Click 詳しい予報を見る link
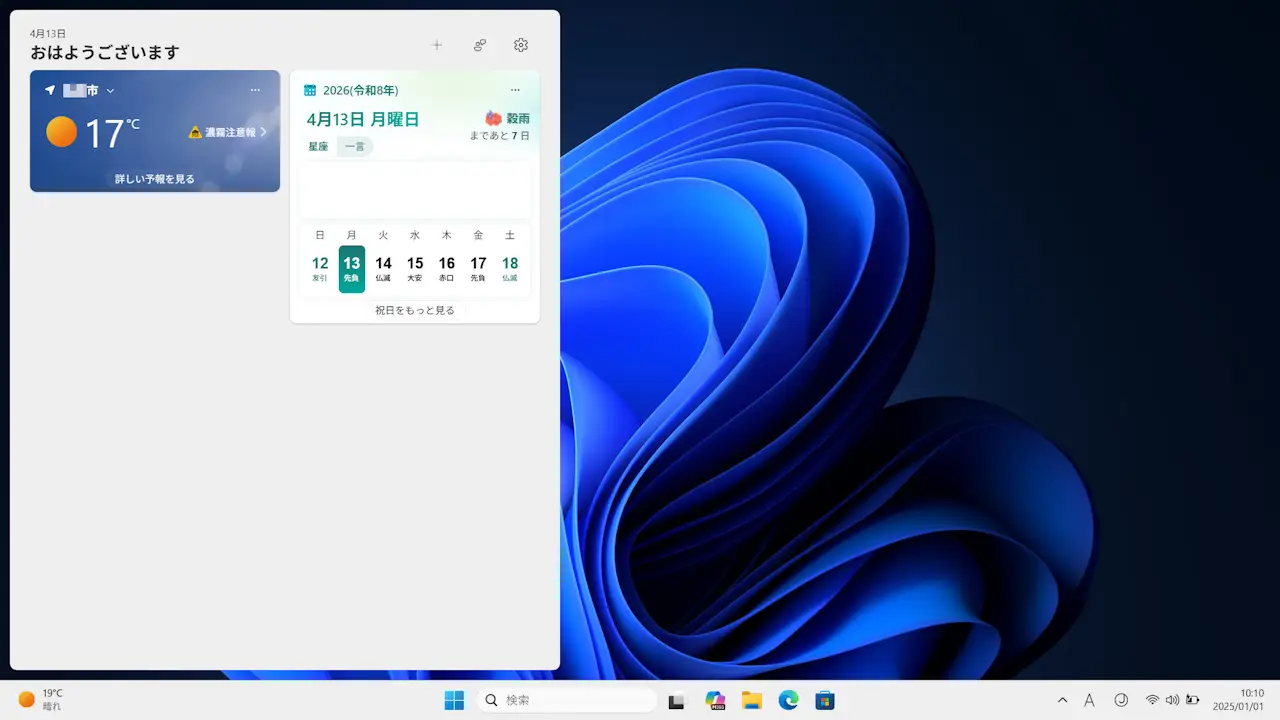The image size is (1280, 720). pos(155,179)
